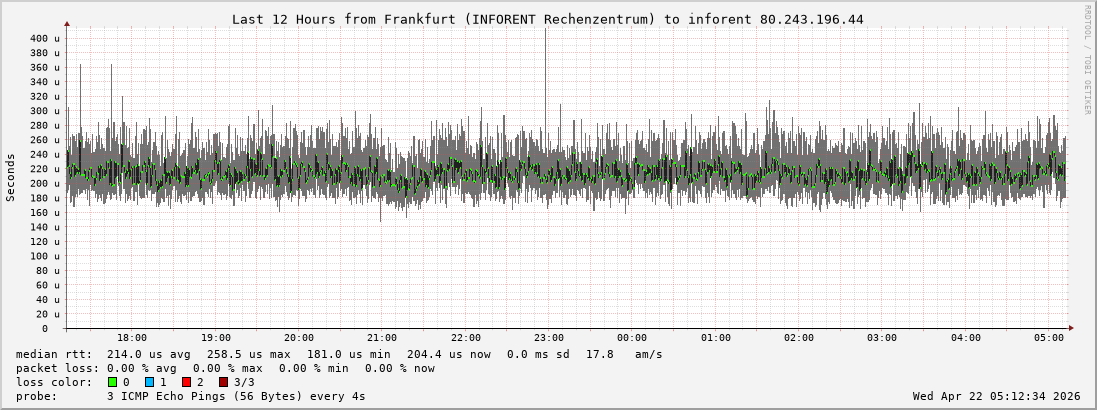Click the red loss color 2 swatch
Screen dimensions: 1097x410
[x=186, y=382]
